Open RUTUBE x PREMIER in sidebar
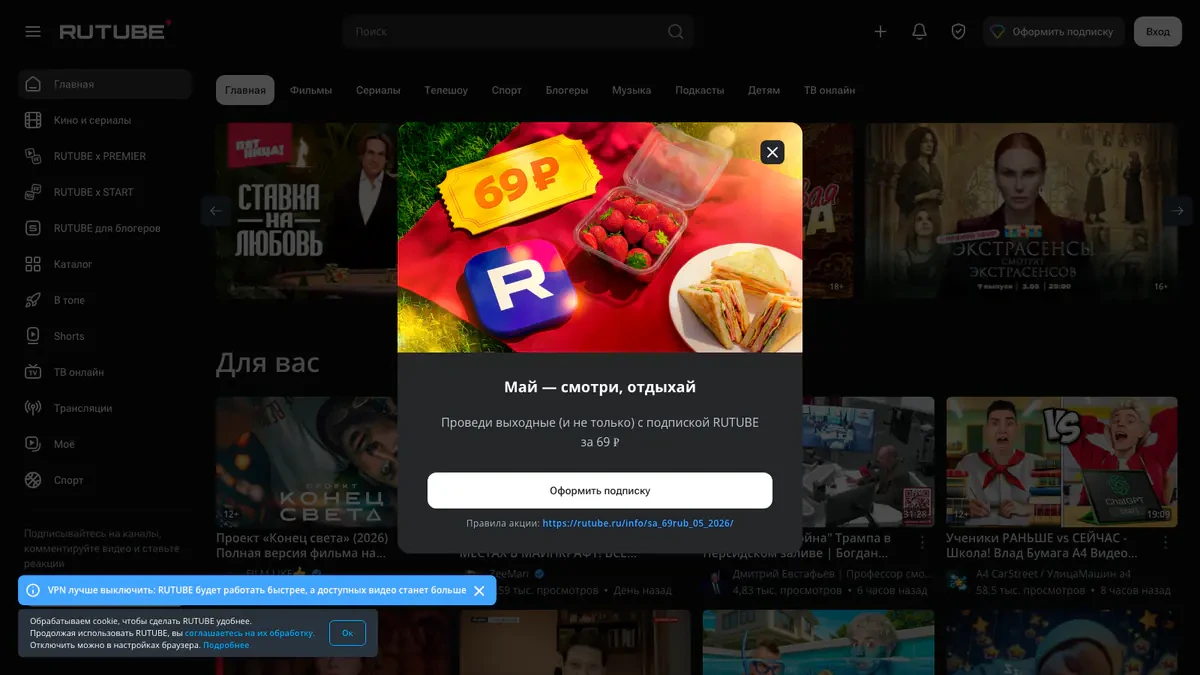The height and width of the screenshot is (675, 1200). [x=105, y=156]
